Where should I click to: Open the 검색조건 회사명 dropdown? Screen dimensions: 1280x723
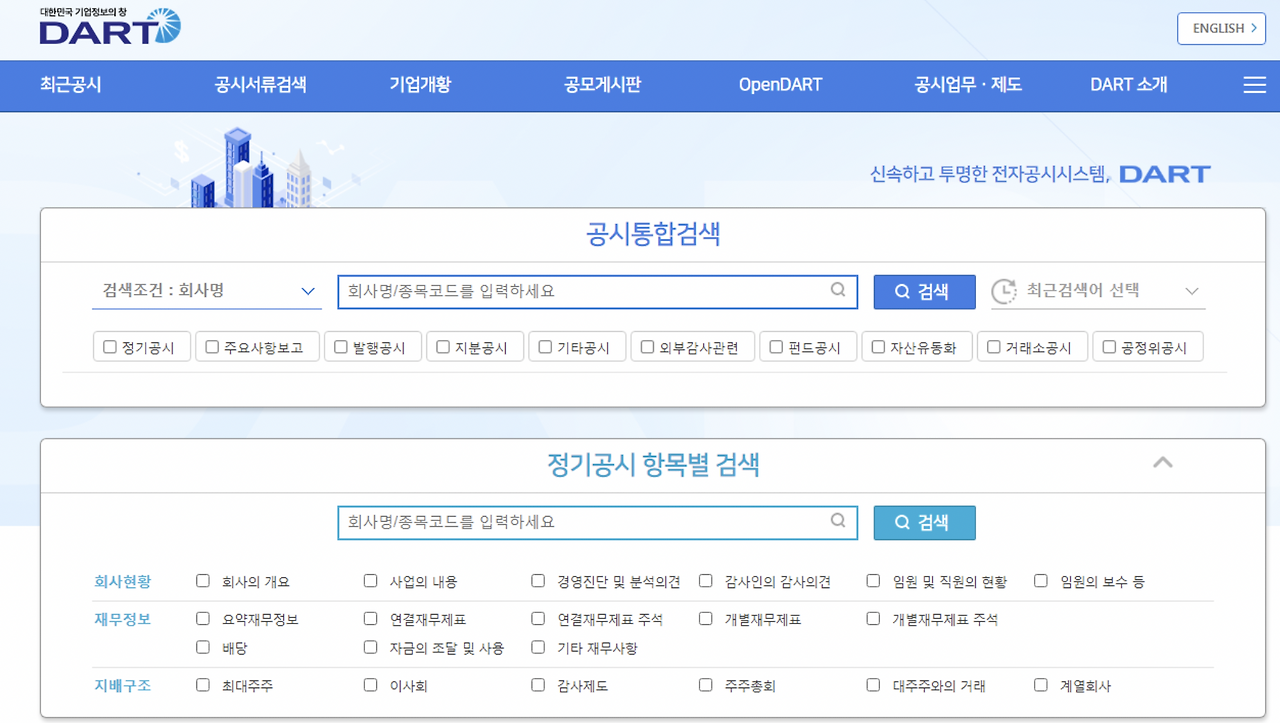point(207,290)
